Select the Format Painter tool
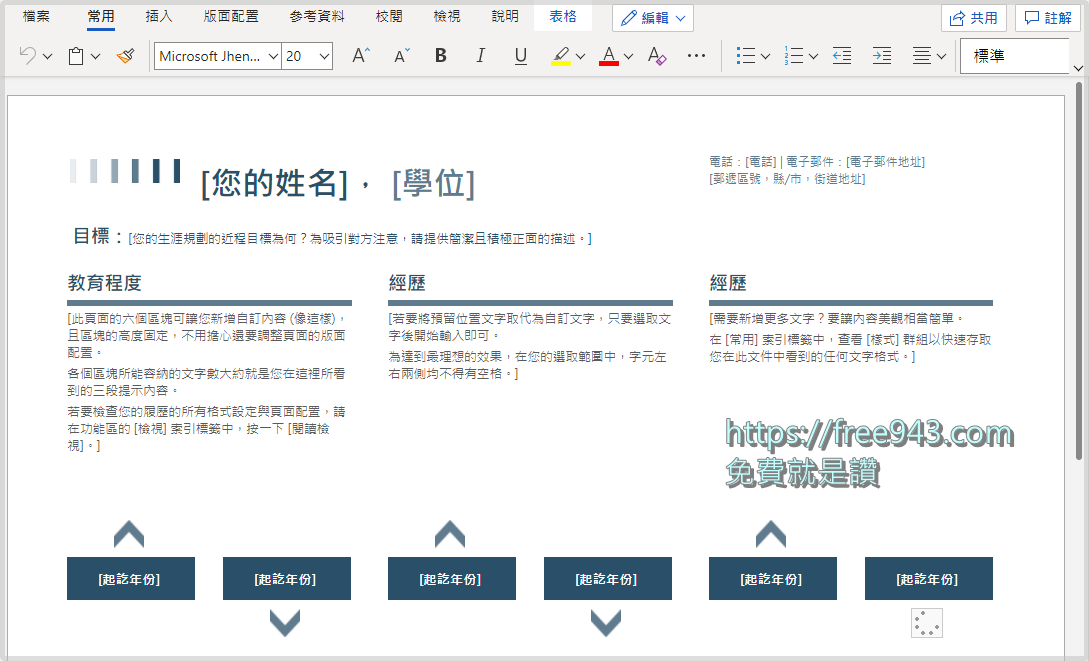This screenshot has height=661, width=1089. coord(124,56)
